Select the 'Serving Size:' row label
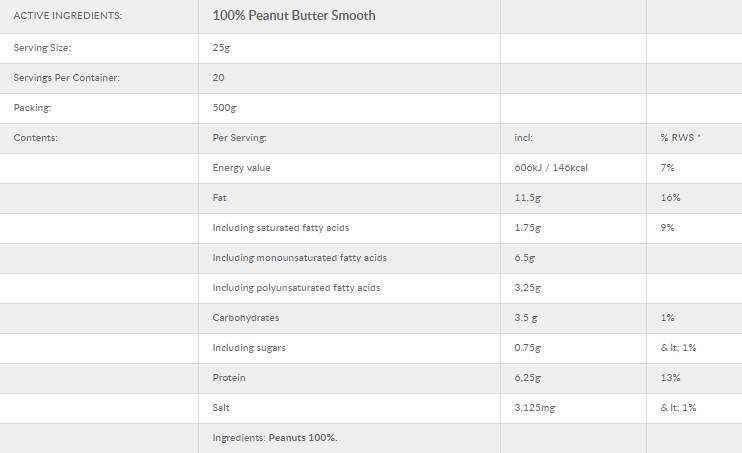Viewport: 742px width, 453px height. point(42,48)
